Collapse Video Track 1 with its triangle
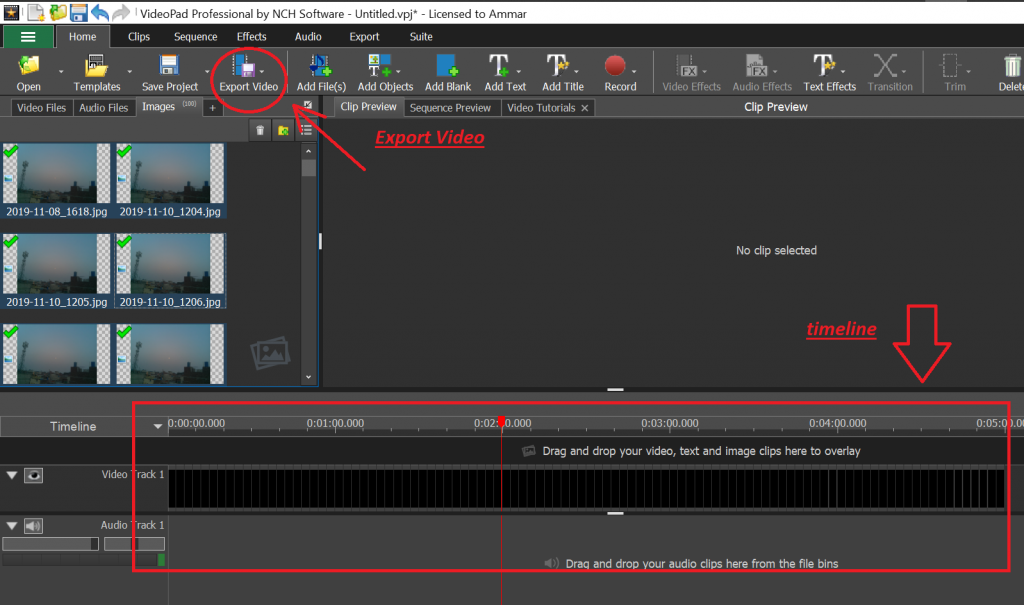 pos(12,475)
